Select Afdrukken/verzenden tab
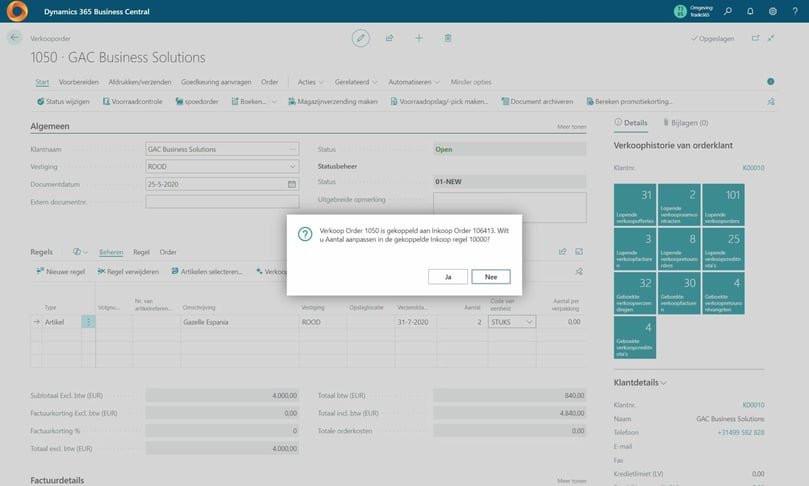The width and height of the screenshot is (809, 486). (140, 82)
